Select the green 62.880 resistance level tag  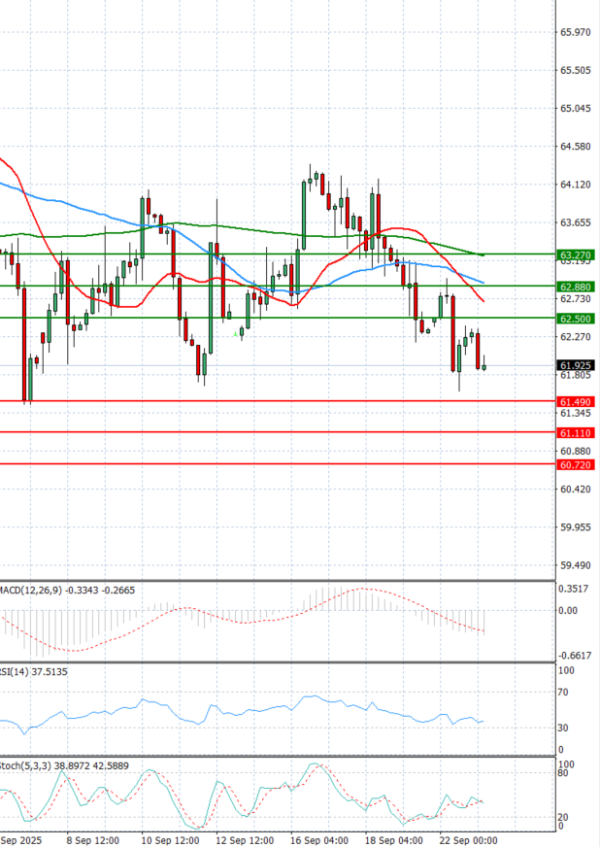(x=576, y=287)
